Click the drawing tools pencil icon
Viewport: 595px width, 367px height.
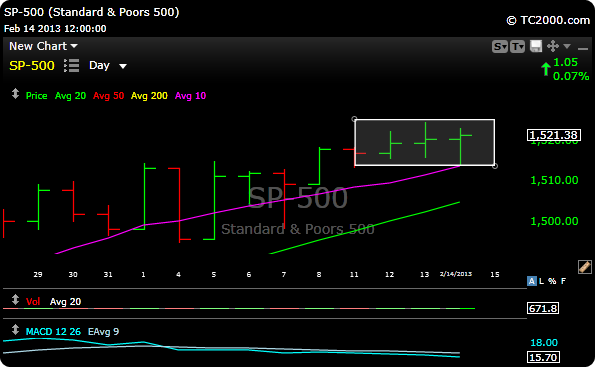(584, 267)
